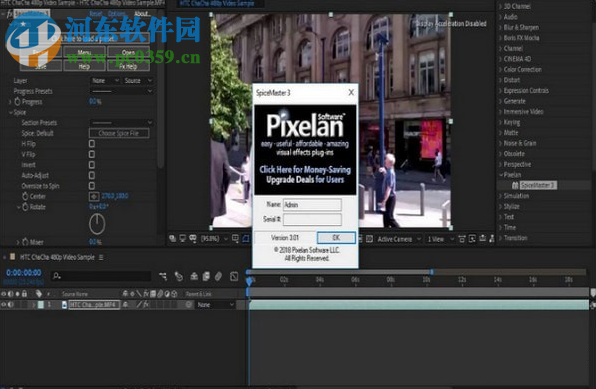Enable the H Flip checkbox
The height and width of the screenshot is (389, 596).
coord(92,144)
